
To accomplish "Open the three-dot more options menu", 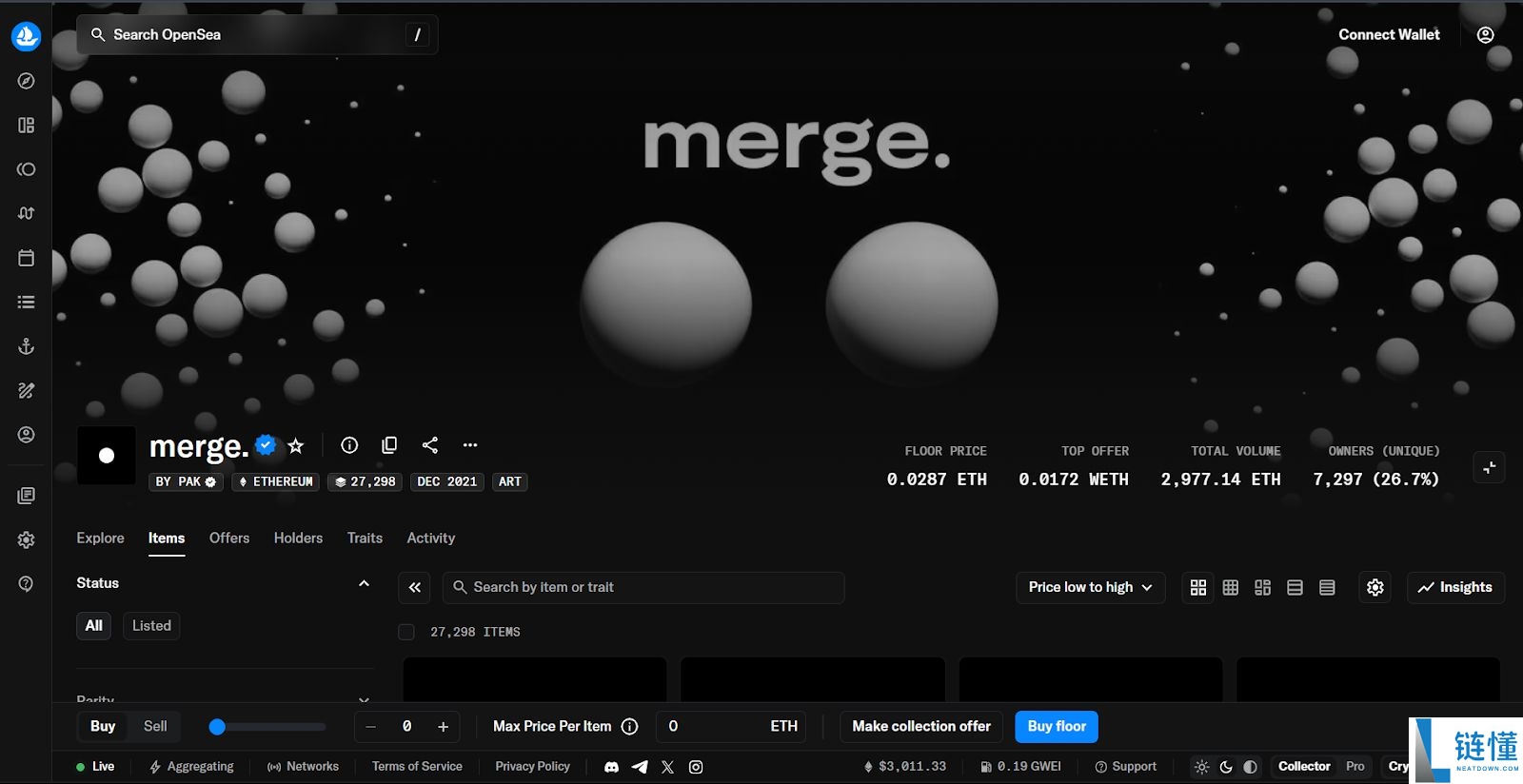I will point(470,445).
